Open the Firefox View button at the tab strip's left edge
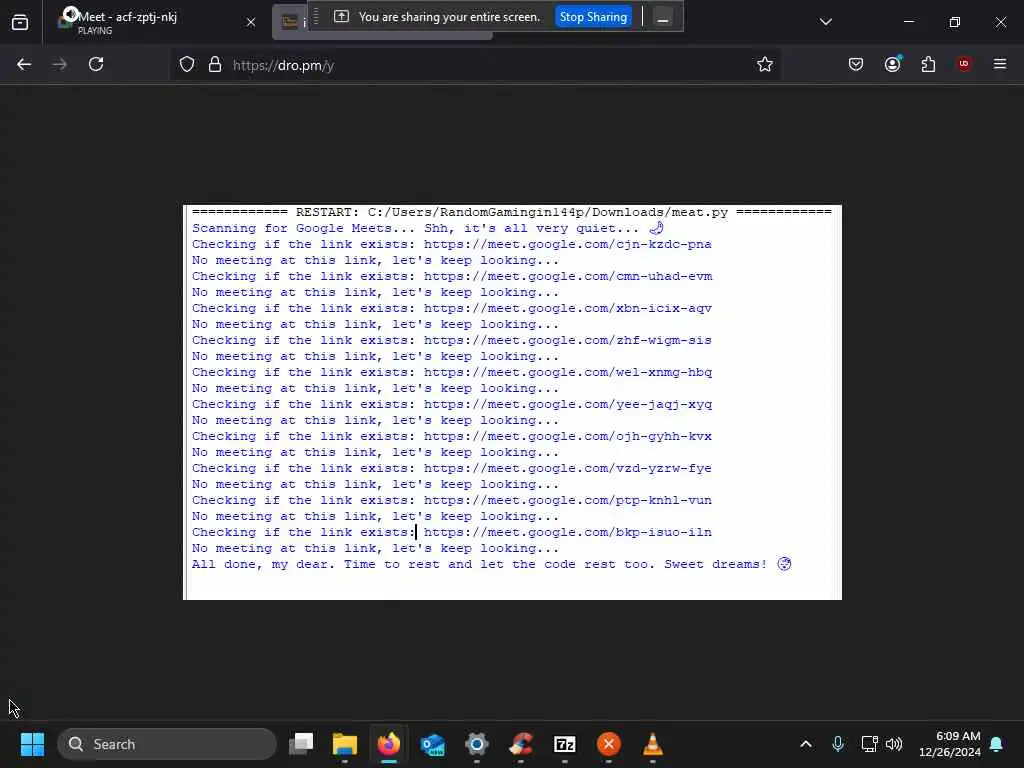 click(20, 22)
